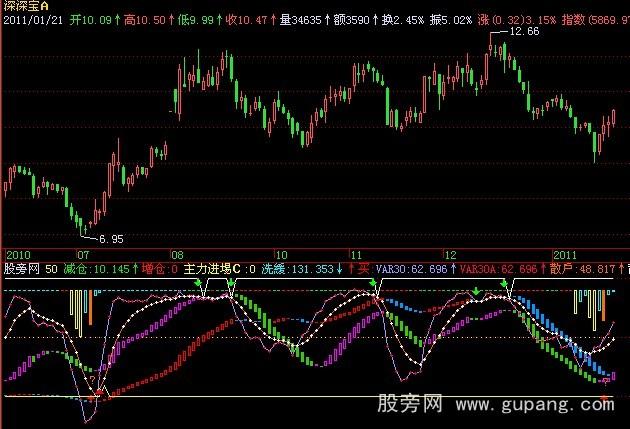This screenshot has width=630, height=429.
Task: Click the 12.66 peak price label
Action: click(x=524, y=31)
